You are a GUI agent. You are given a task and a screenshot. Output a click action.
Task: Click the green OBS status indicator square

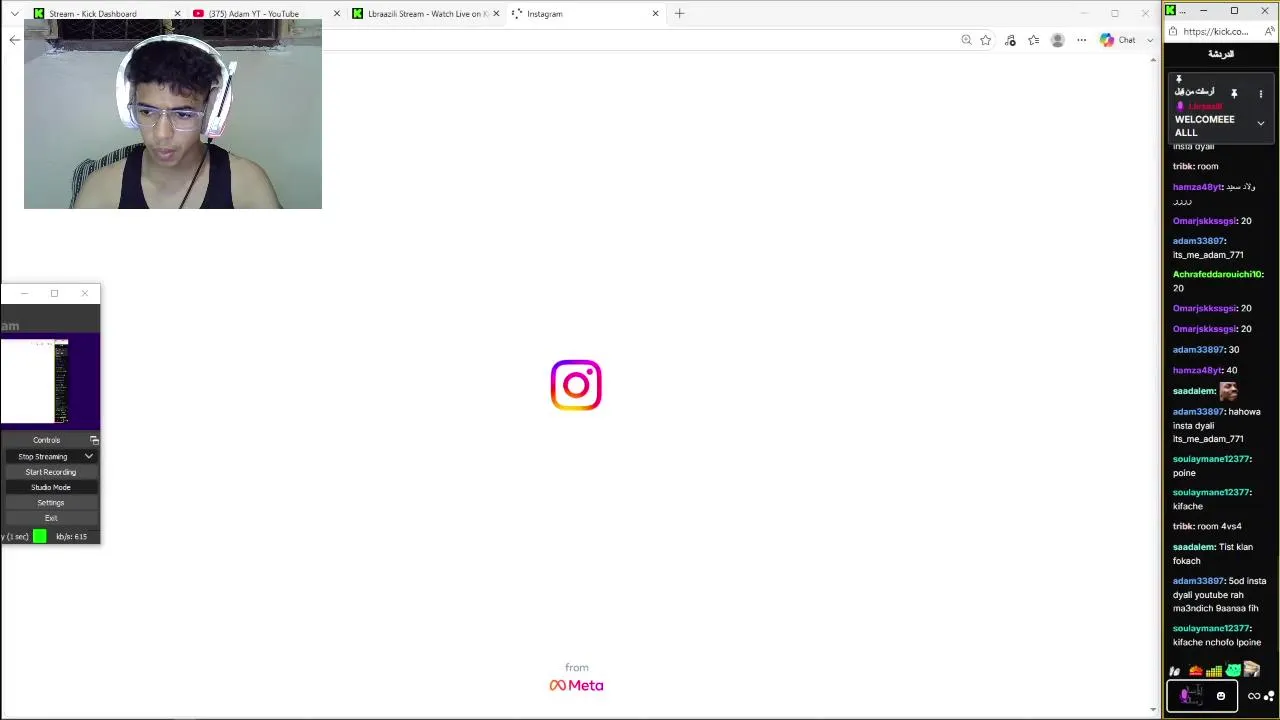pos(39,537)
